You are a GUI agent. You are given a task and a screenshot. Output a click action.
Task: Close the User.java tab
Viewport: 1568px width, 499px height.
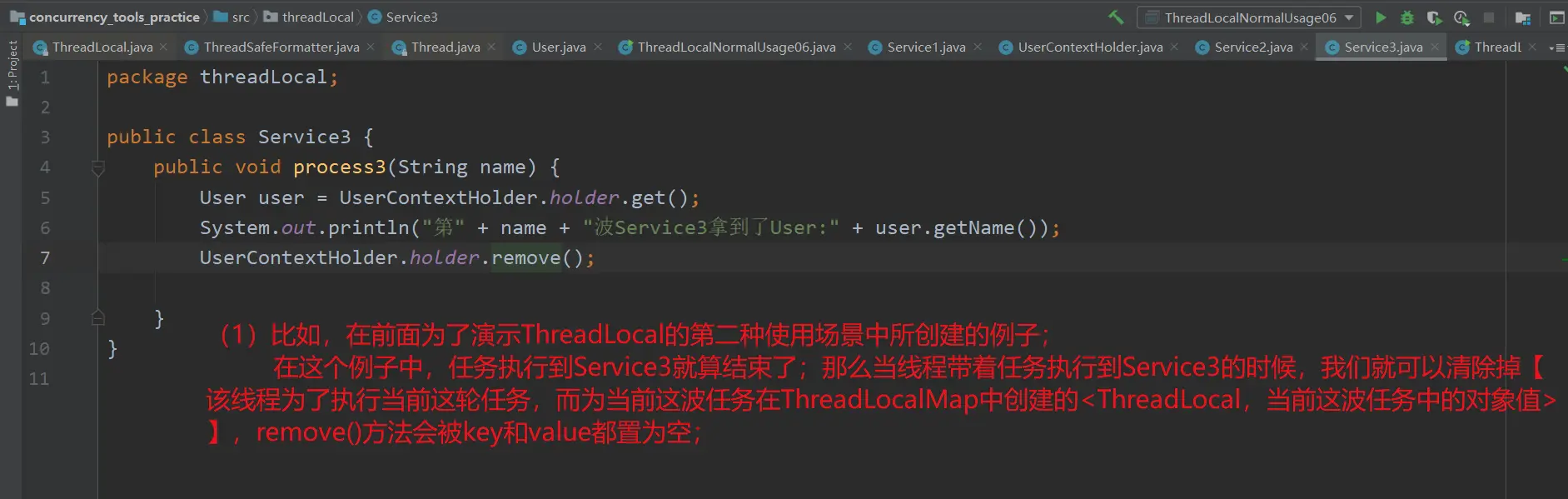click(x=598, y=47)
